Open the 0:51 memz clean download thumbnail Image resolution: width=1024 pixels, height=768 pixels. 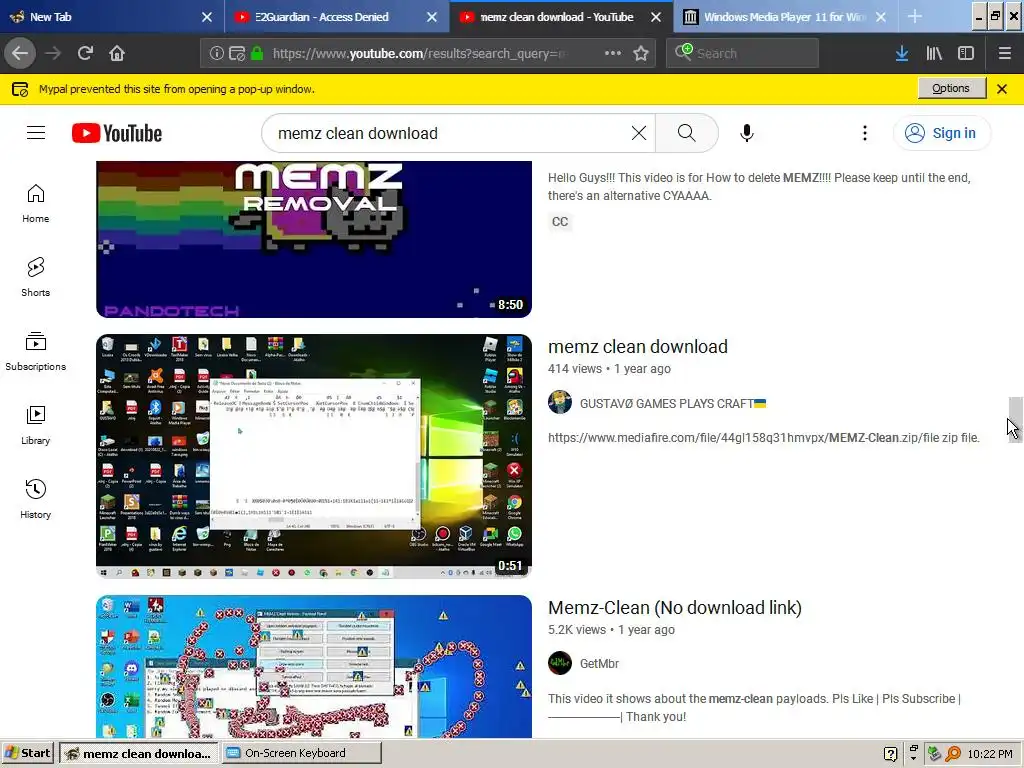(313, 456)
